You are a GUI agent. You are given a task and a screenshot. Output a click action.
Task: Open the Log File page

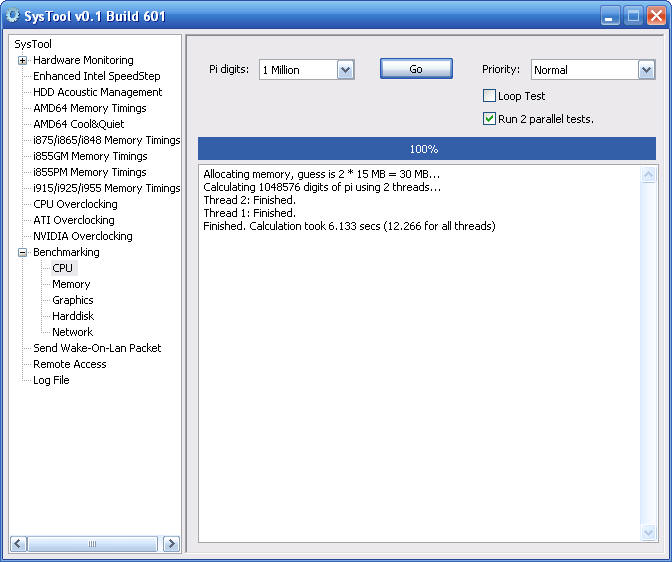pos(51,380)
